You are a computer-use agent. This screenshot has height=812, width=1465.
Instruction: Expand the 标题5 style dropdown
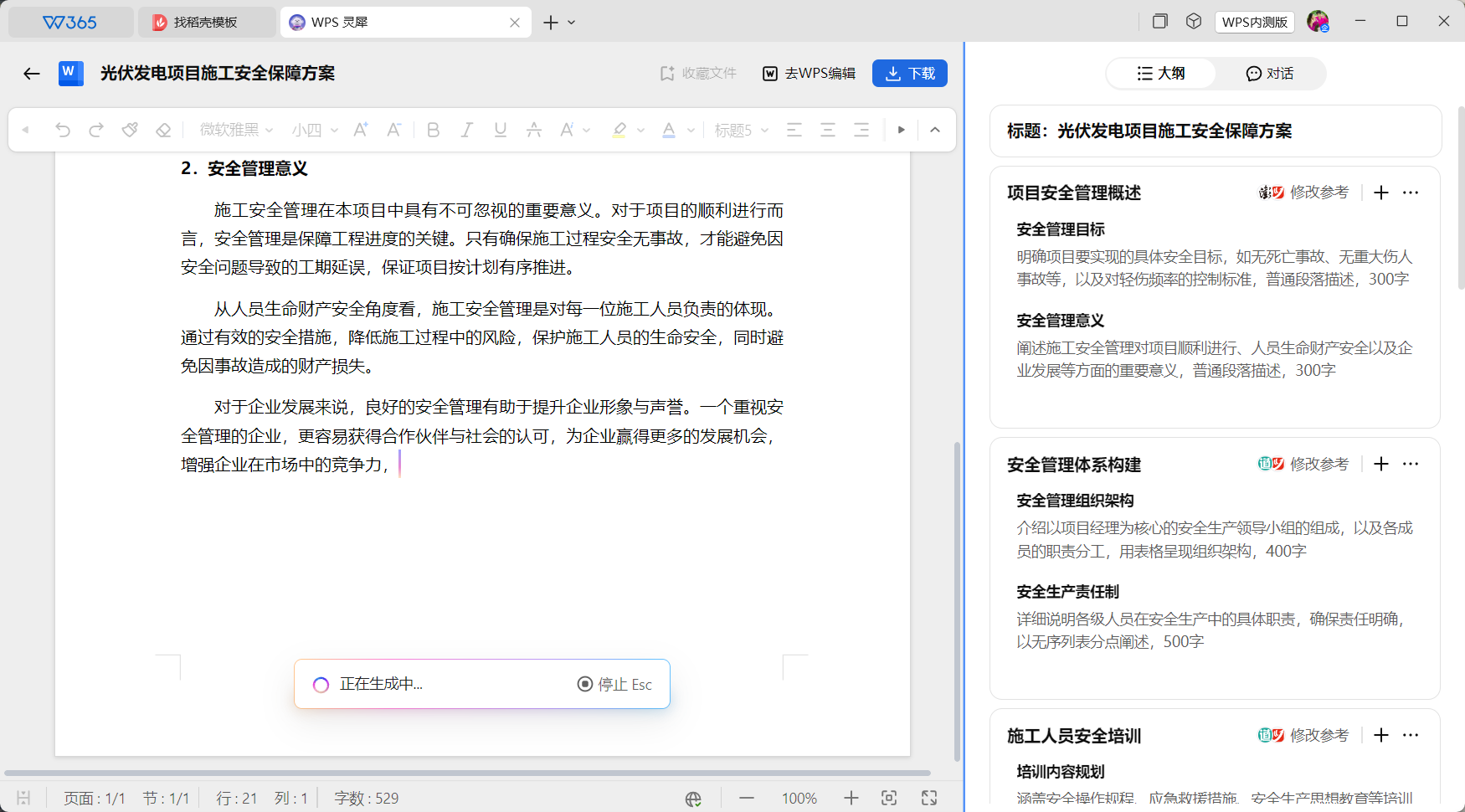coord(741,130)
